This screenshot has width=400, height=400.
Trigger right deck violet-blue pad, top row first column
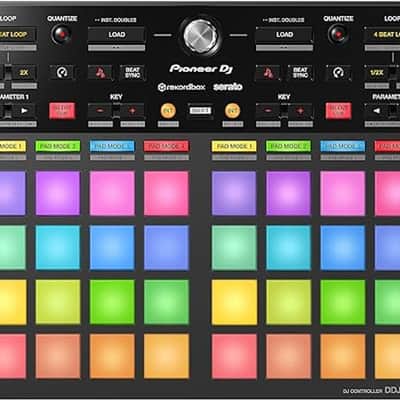pos(234,193)
